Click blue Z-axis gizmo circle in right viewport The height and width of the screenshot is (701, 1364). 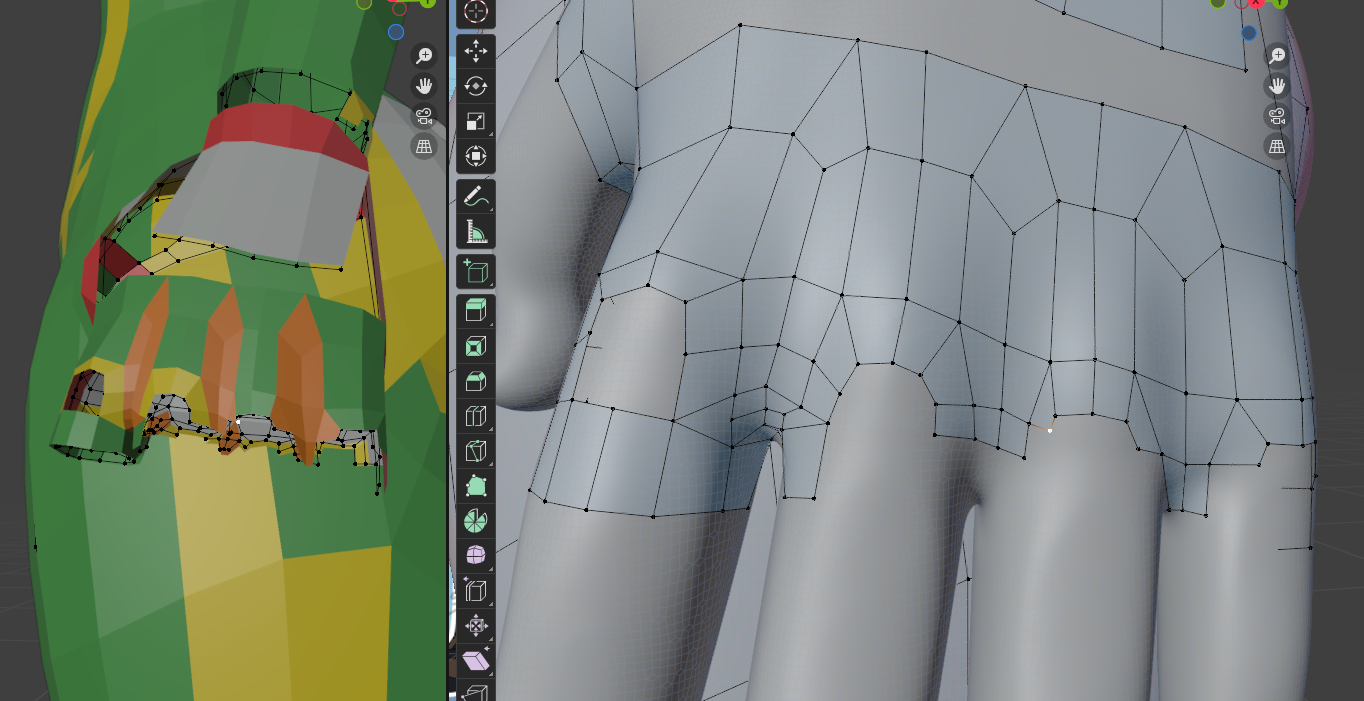[1249, 33]
